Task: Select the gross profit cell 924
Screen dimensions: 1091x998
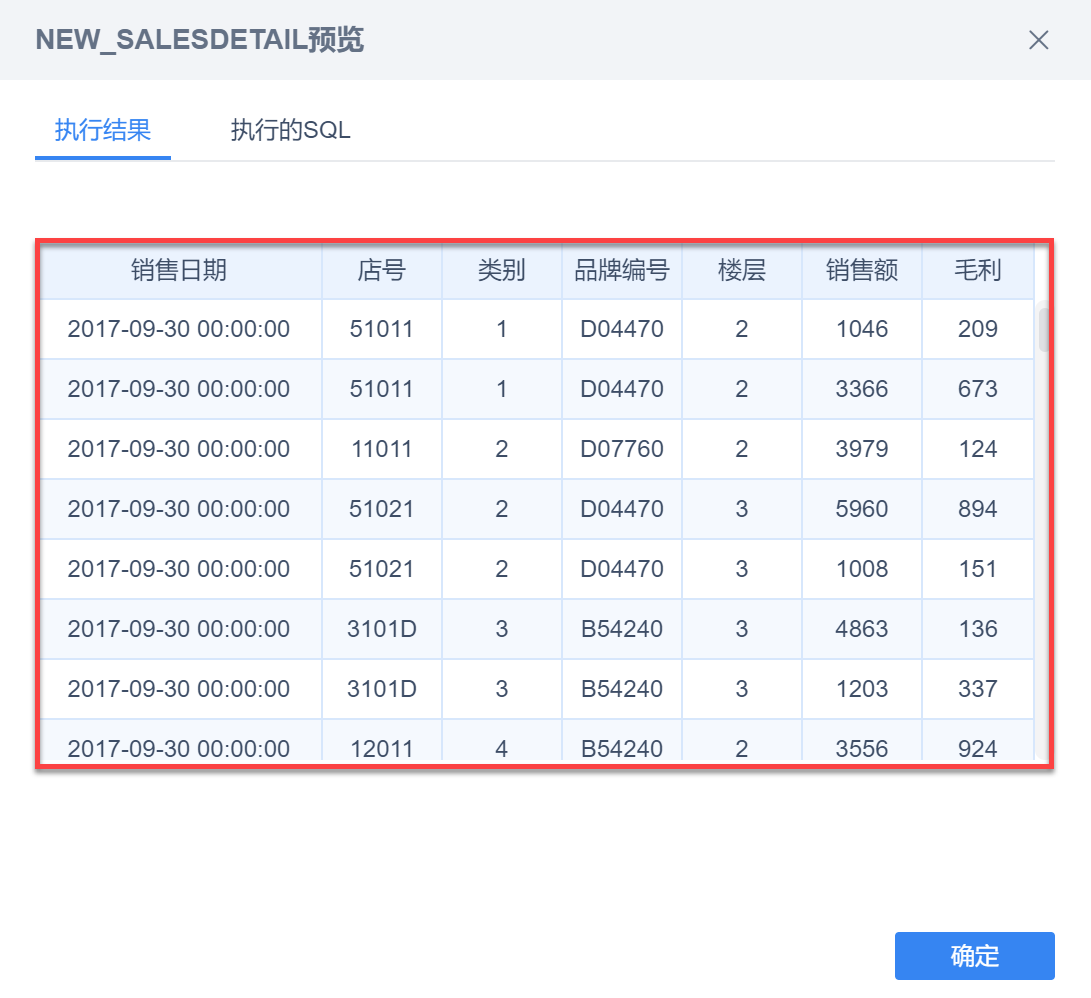Action: coord(977,748)
